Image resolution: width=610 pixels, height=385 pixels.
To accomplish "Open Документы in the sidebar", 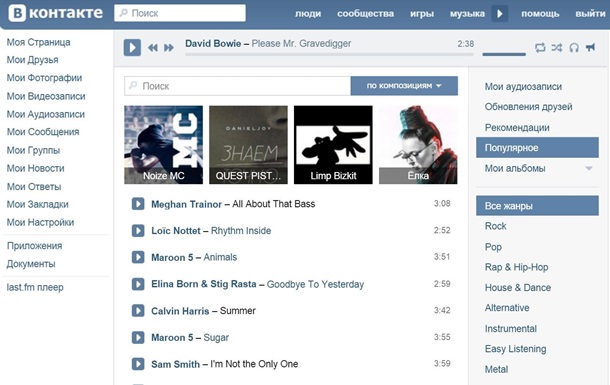I will click(x=31, y=264).
